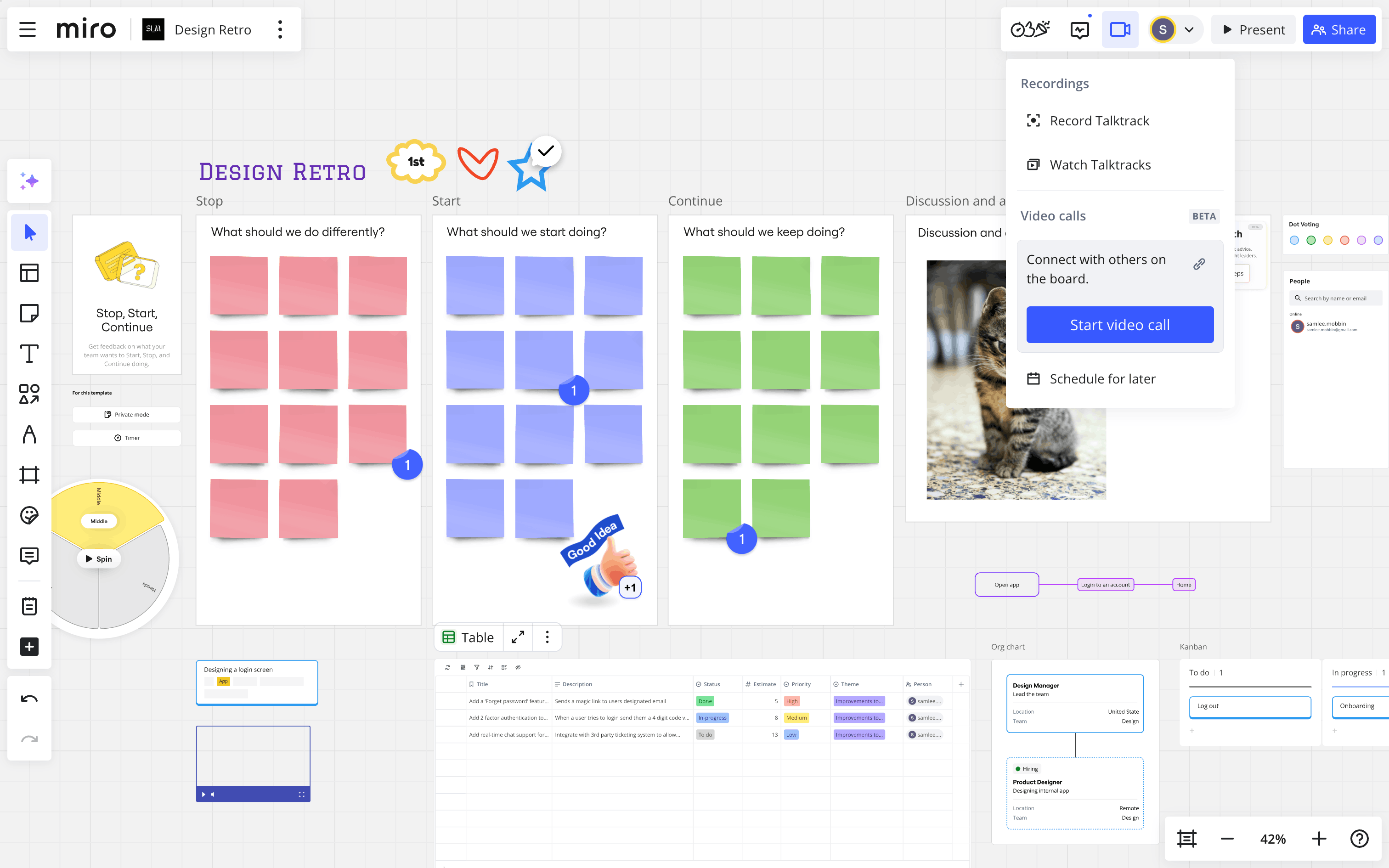Open board options three-dot menu
Viewport: 1389px width, 868px height.
click(280, 29)
